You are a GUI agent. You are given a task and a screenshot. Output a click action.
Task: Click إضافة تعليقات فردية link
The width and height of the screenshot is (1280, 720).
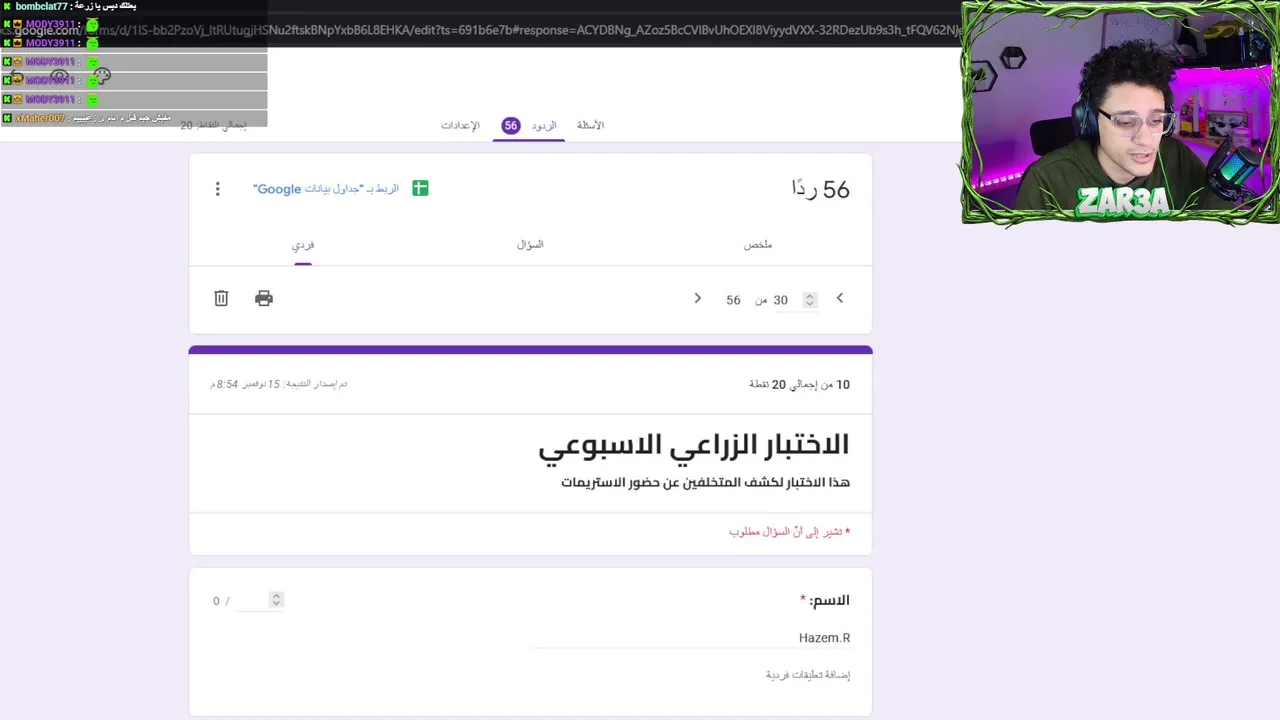(x=808, y=675)
